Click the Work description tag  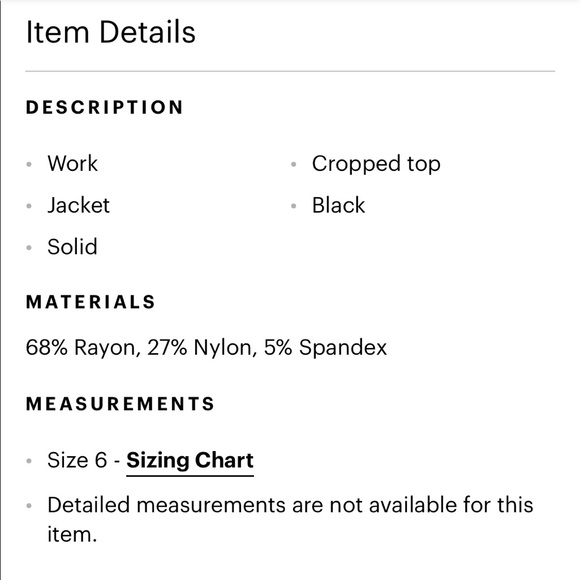[x=72, y=163]
